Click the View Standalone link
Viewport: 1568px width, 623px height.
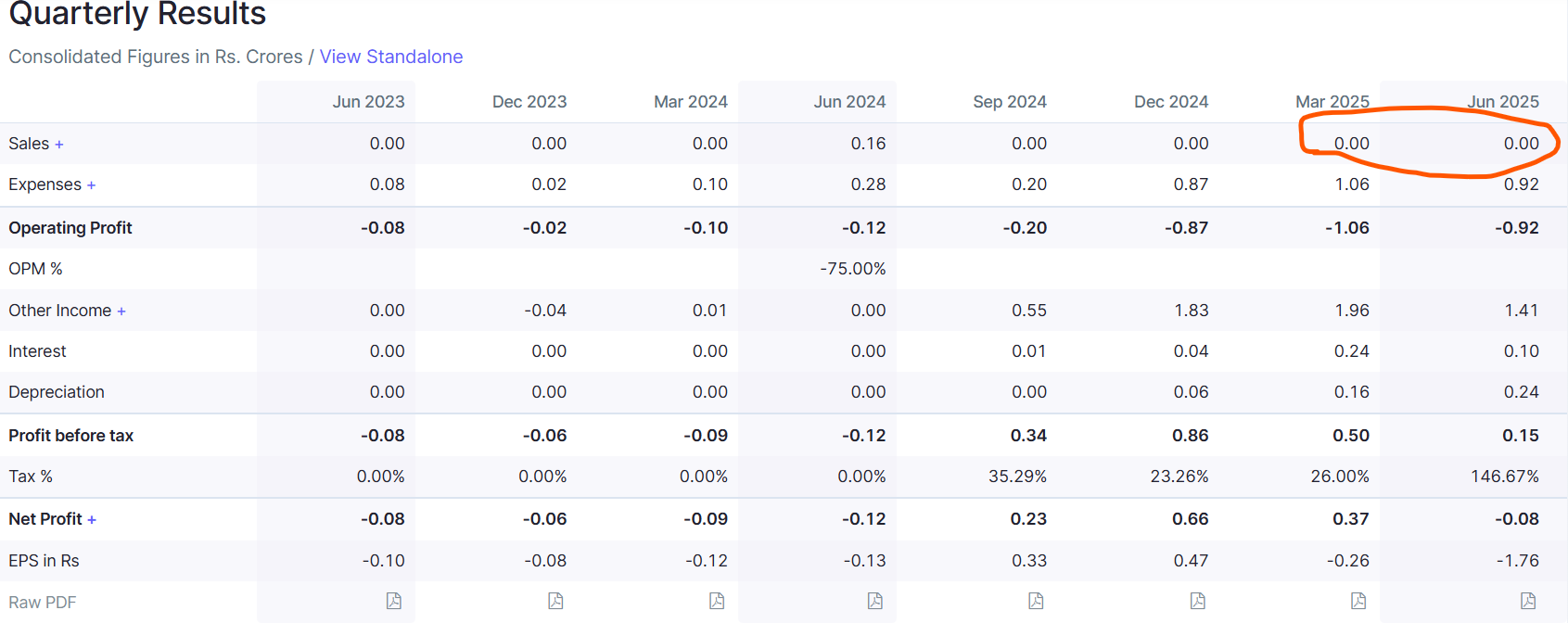point(391,57)
